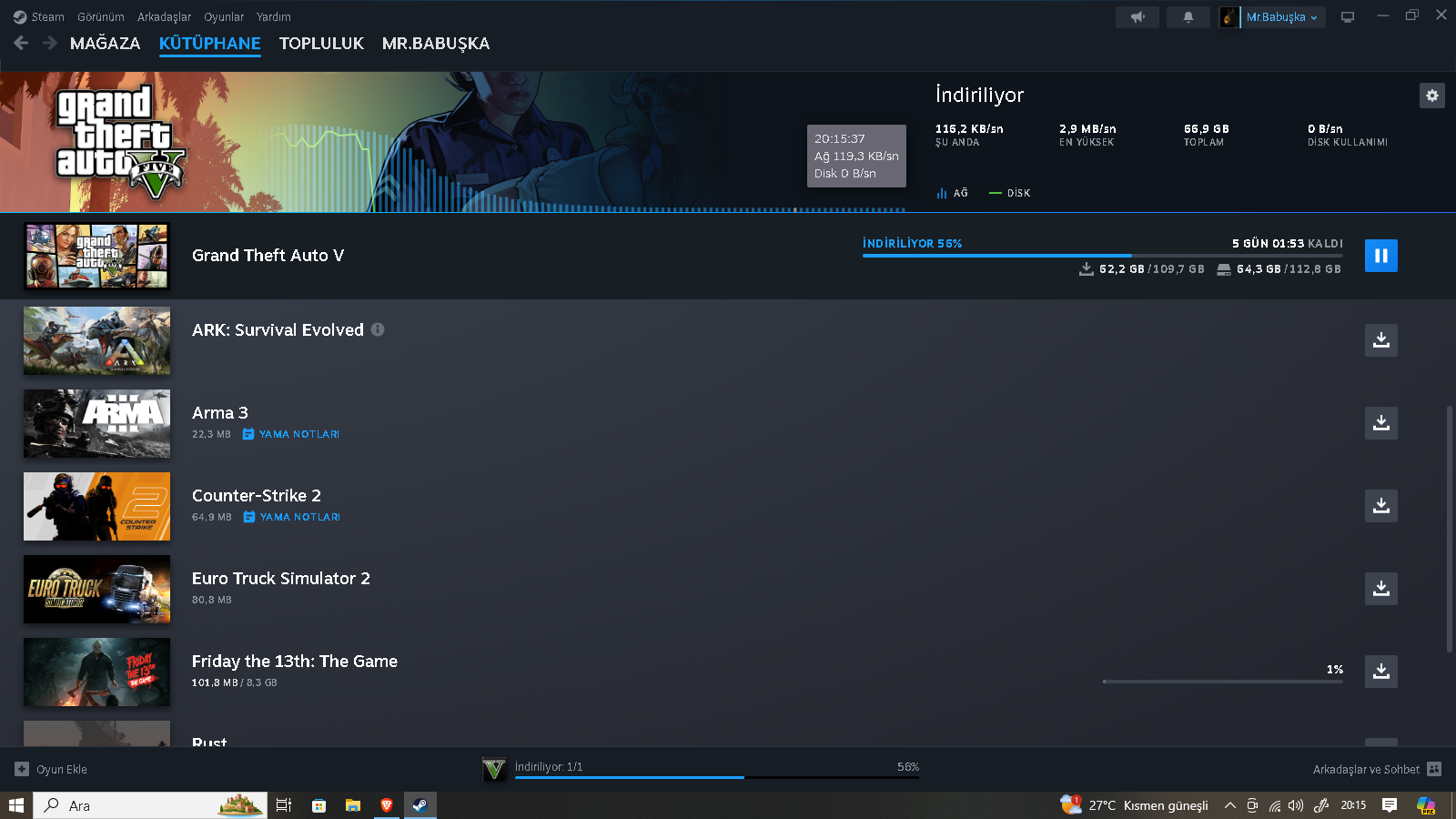This screenshot has width=1456, height=819.
Task: Open the Yardım menu
Action: coord(274,16)
